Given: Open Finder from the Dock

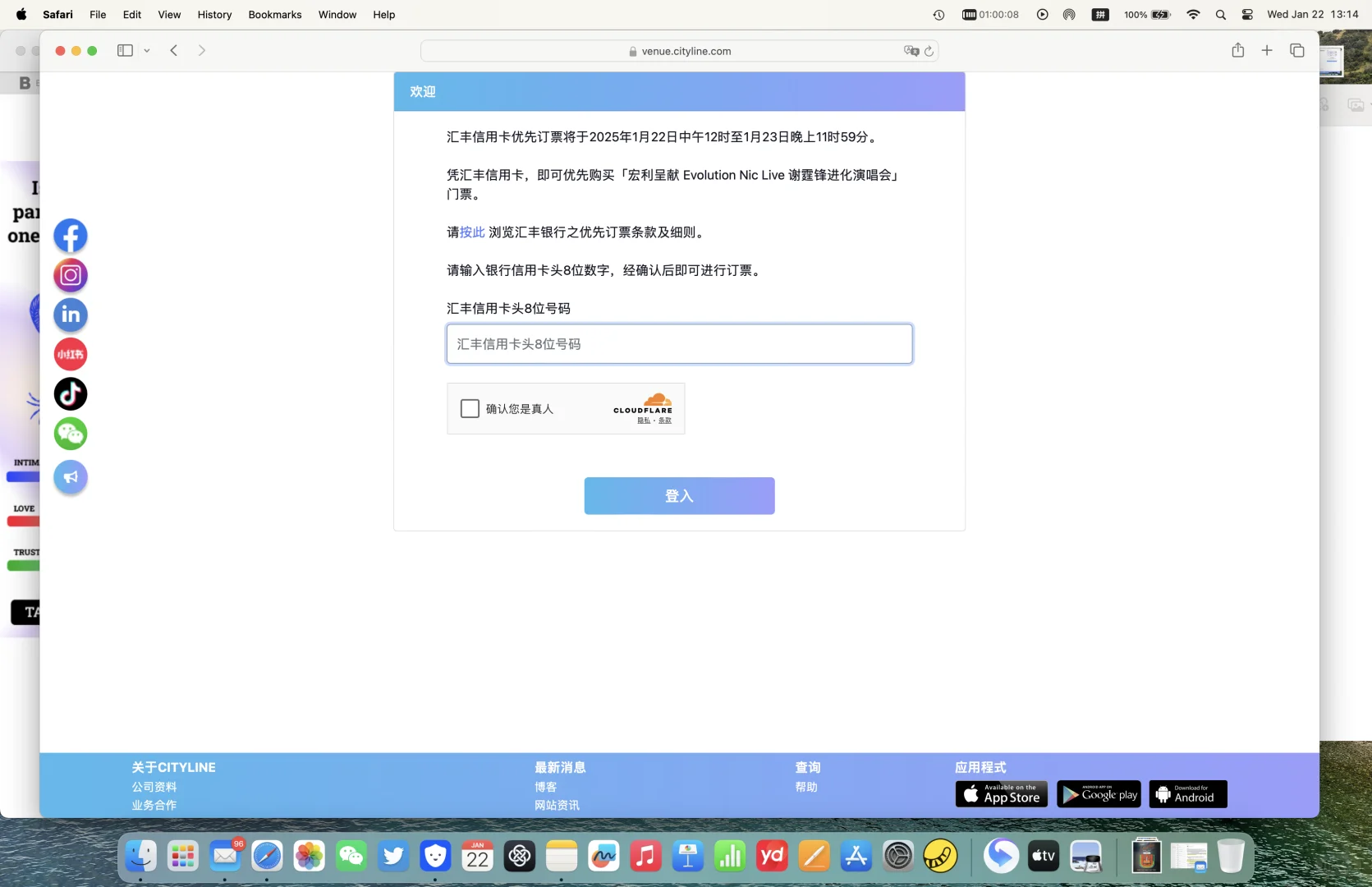Looking at the screenshot, I should 140,857.
